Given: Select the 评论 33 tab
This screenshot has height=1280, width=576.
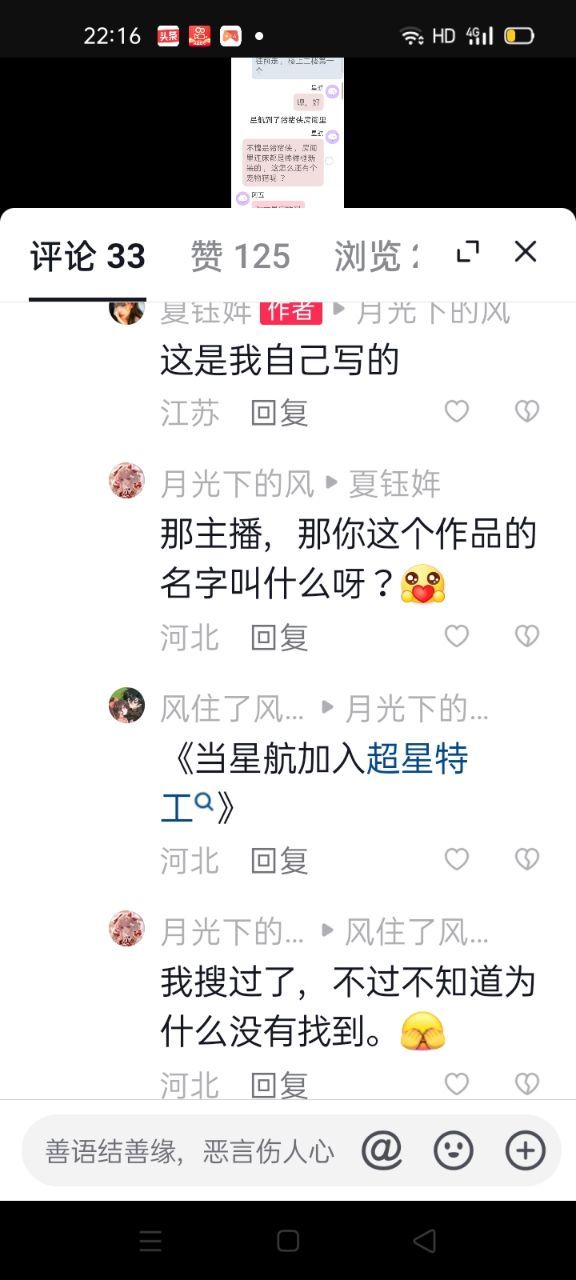Looking at the screenshot, I should tap(88, 257).
